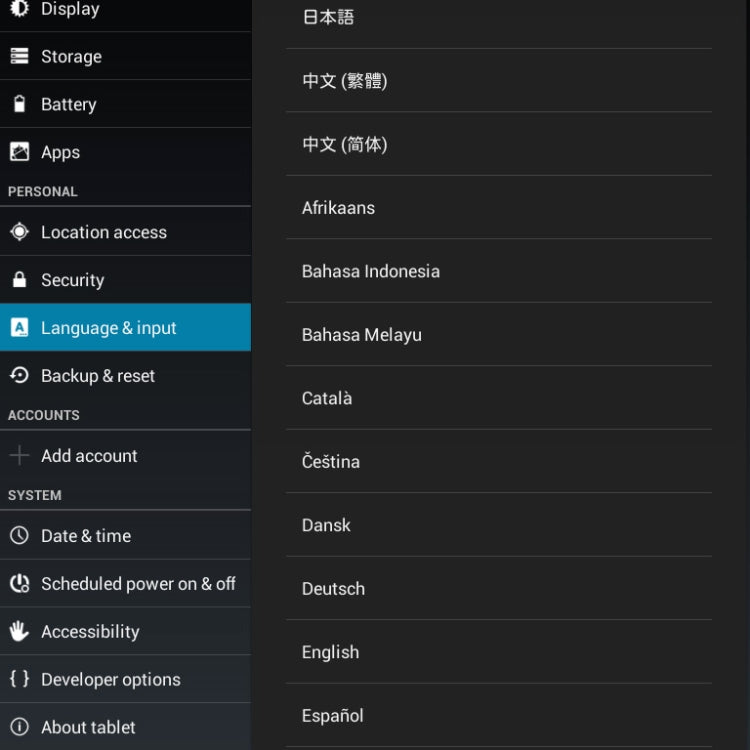Open Location access settings

125,232
